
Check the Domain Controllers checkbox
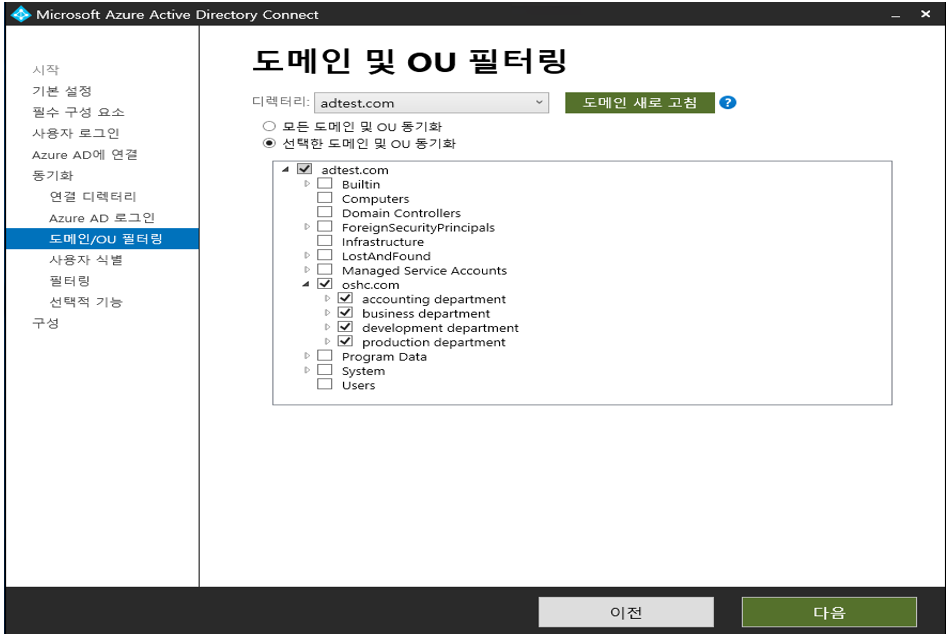(325, 212)
